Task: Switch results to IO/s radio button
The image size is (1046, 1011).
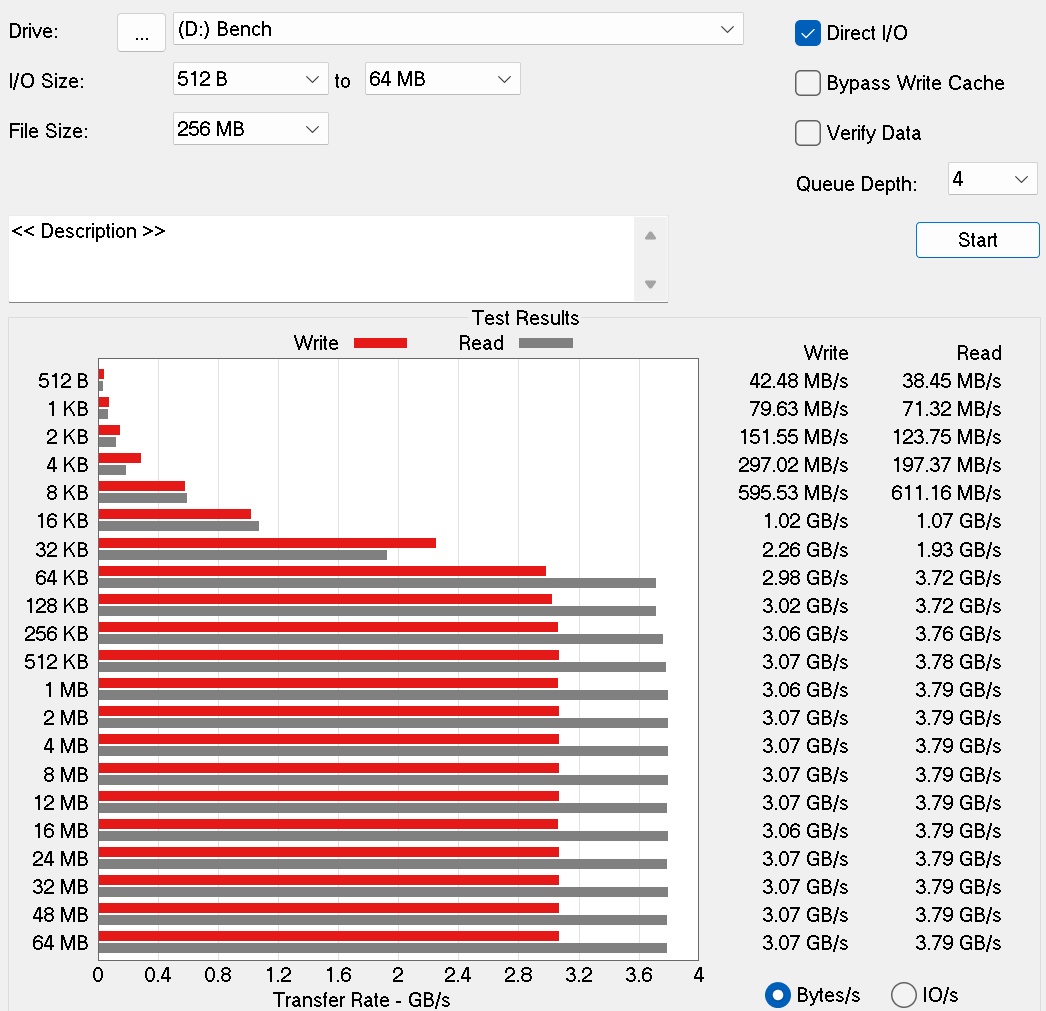Action: (x=903, y=995)
